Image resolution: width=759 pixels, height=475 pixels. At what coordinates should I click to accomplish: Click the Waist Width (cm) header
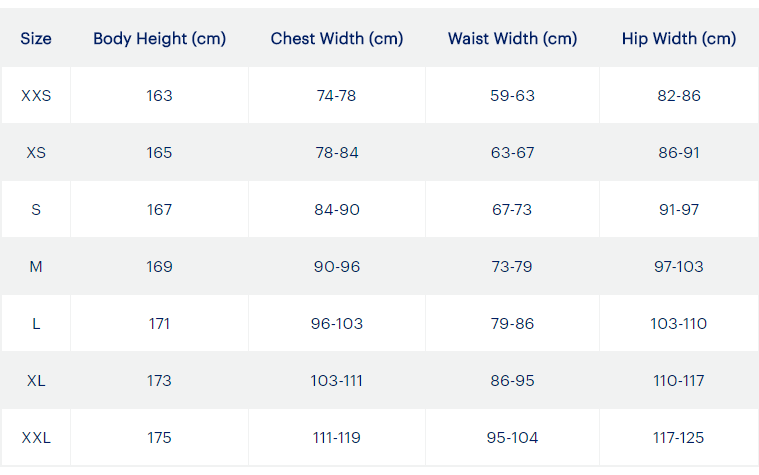tap(512, 39)
